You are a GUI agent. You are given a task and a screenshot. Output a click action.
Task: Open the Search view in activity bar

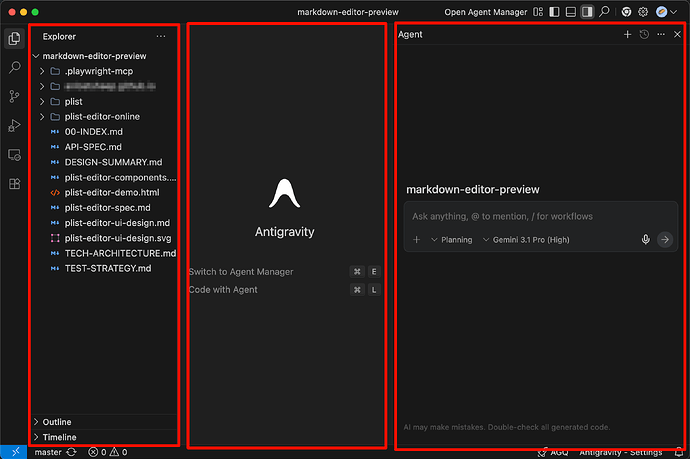(14, 67)
